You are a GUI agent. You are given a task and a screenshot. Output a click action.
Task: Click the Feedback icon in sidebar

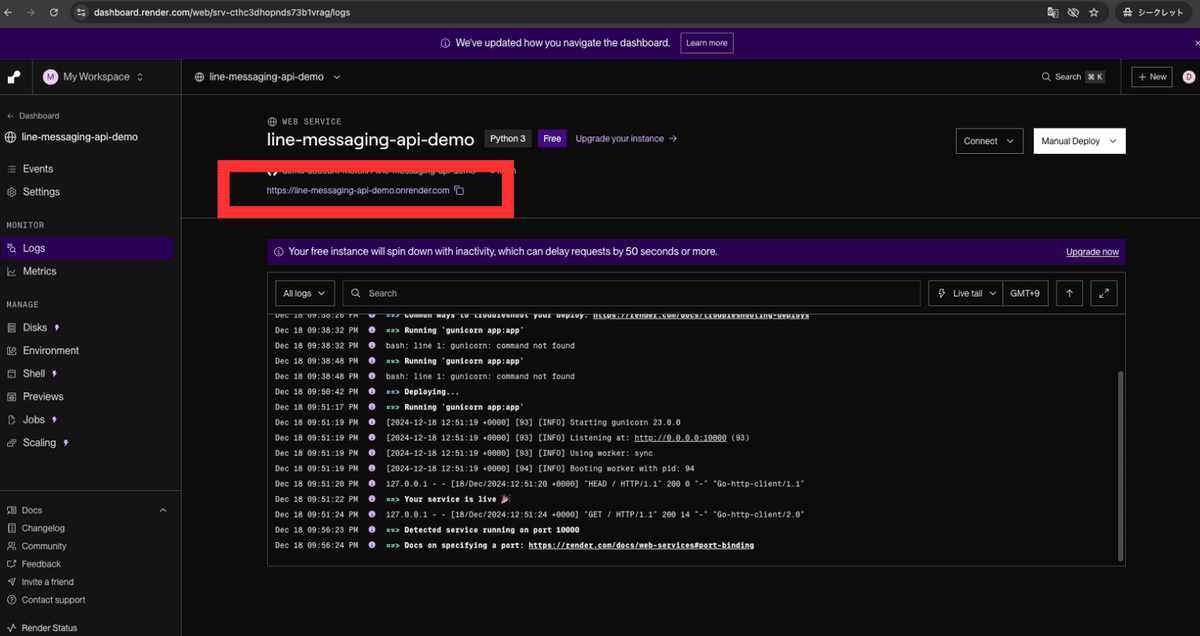12,564
